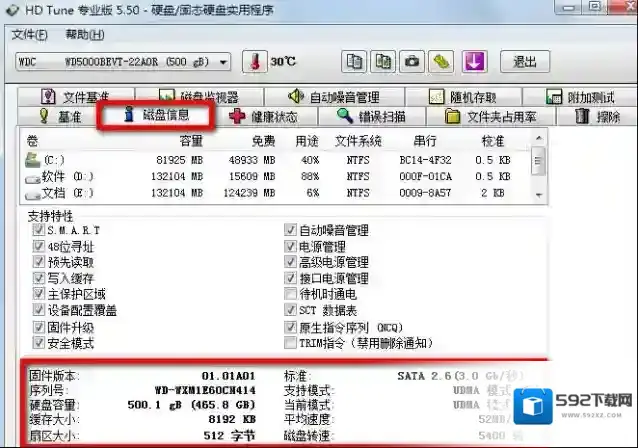Viewport: 638px width, 448px height.
Task: Click the purple download arrow icon
Action: 474,62
